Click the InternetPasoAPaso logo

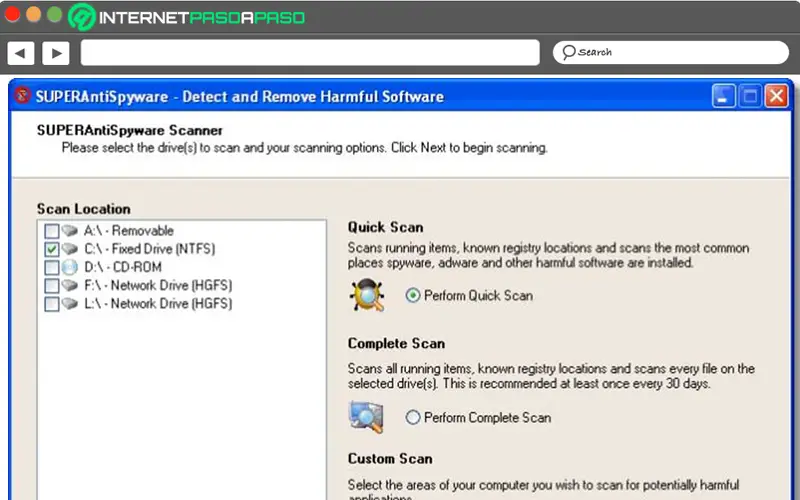click(187, 17)
